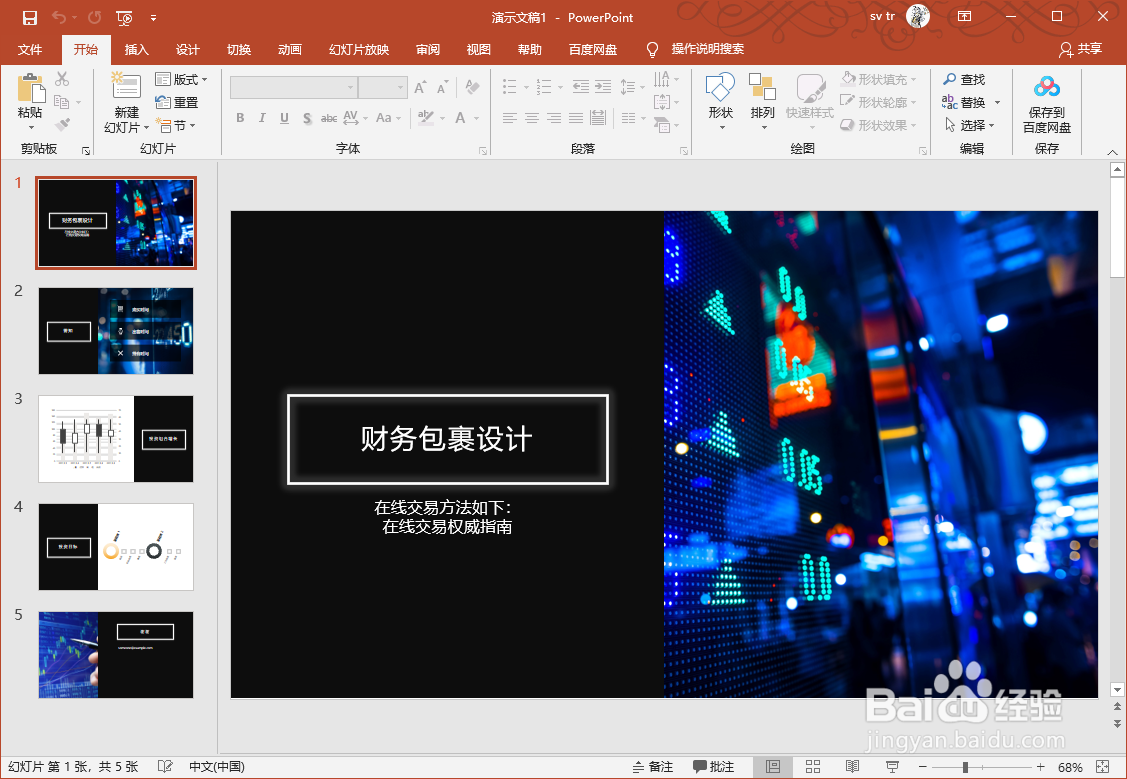
Task: Open Change Case (Aa) dropdown
Action: click(387, 118)
